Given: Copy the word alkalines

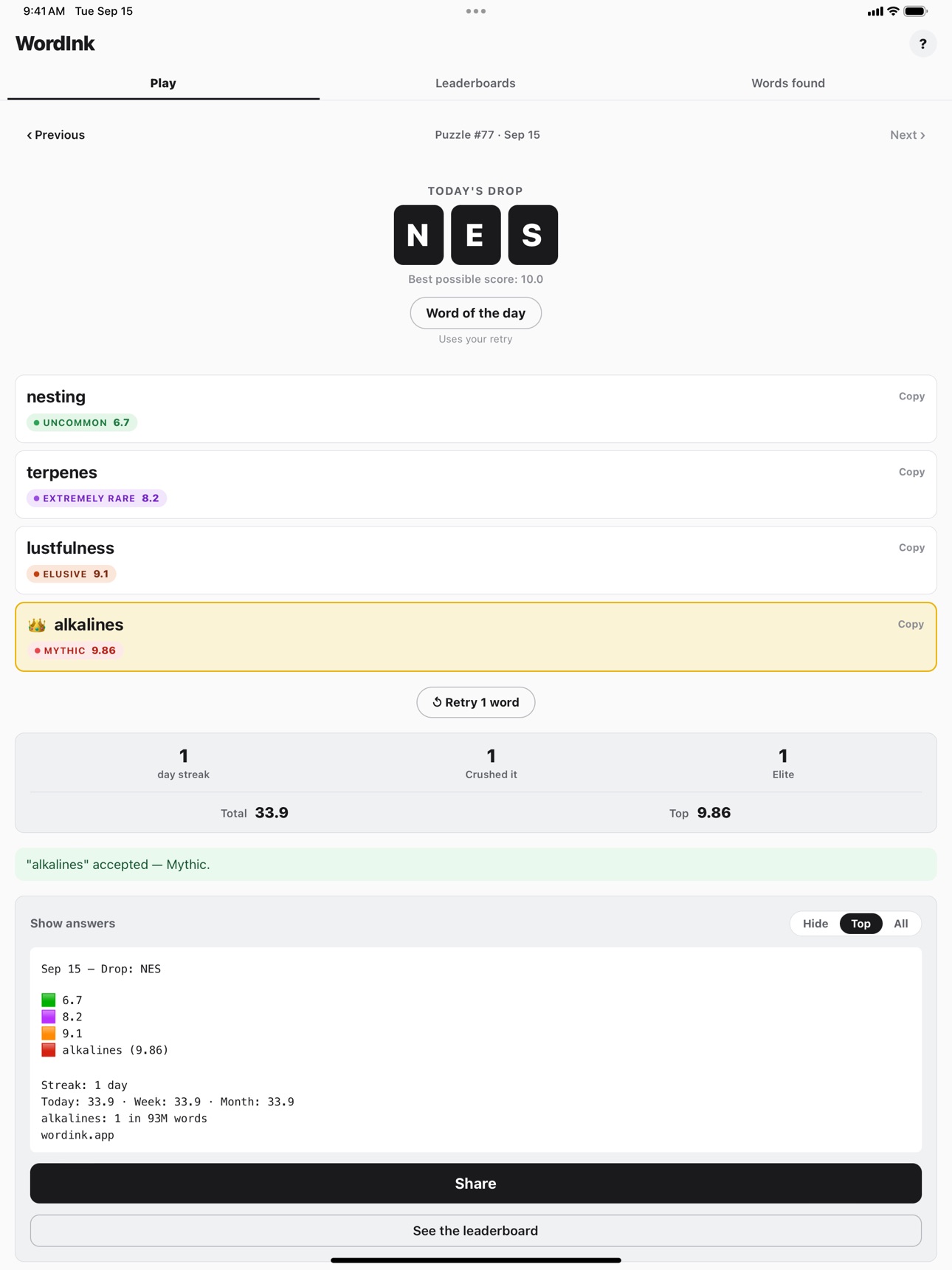Looking at the screenshot, I should (x=911, y=625).
